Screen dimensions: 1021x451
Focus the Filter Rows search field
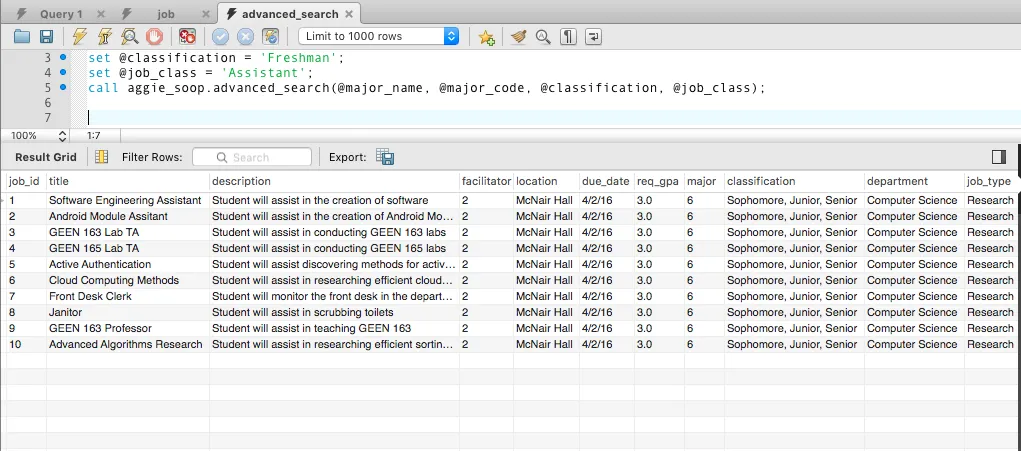coord(252,157)
